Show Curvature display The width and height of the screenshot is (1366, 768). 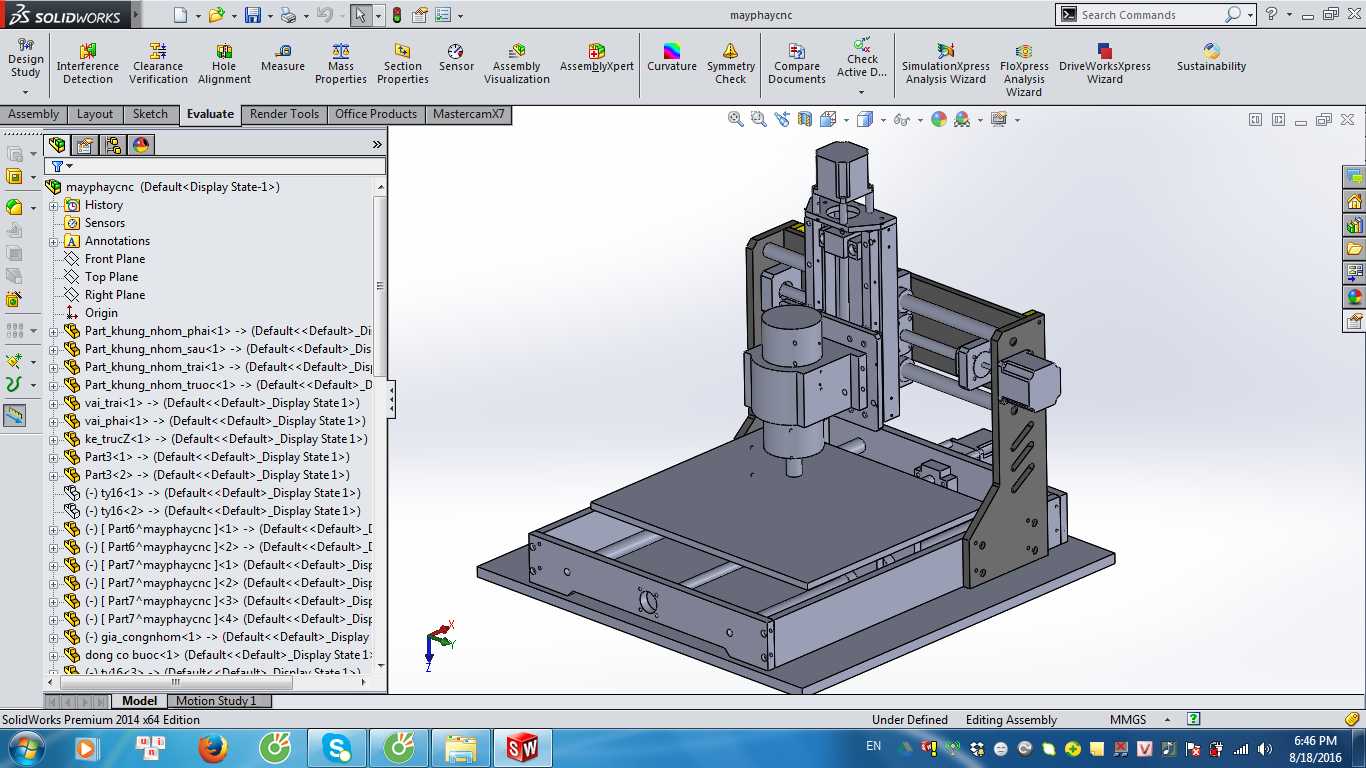(672, 58)
